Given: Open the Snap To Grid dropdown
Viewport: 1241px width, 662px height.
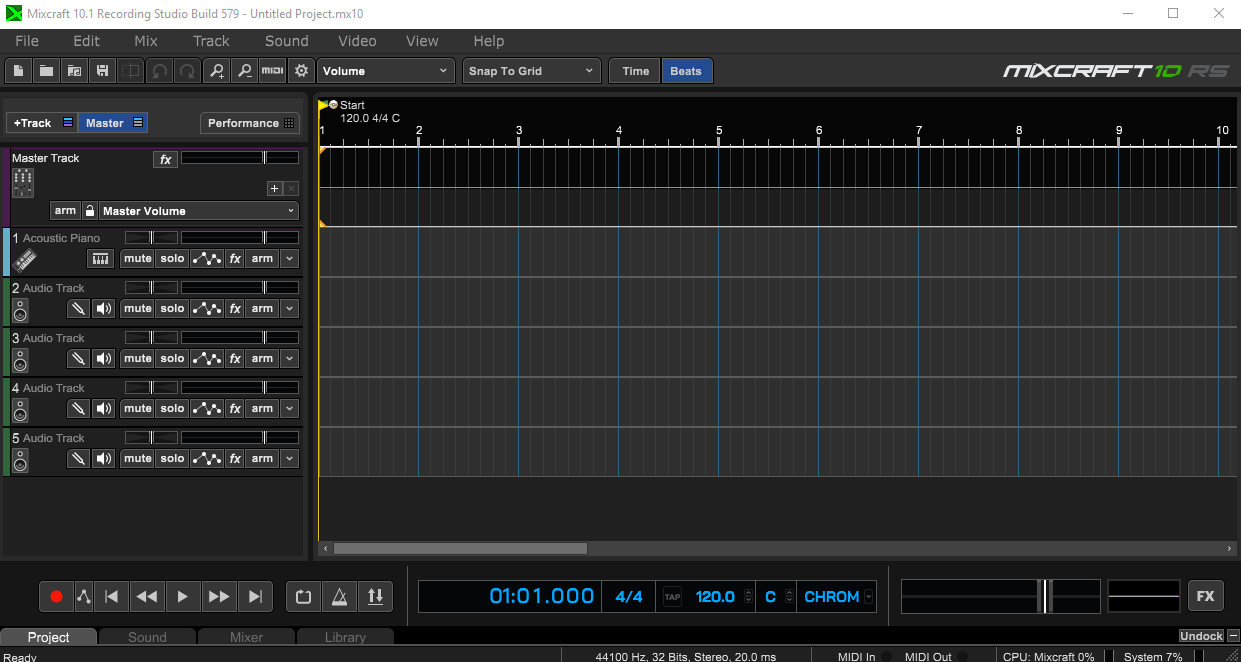Looking at the screenshot, I should click(531, 71).
